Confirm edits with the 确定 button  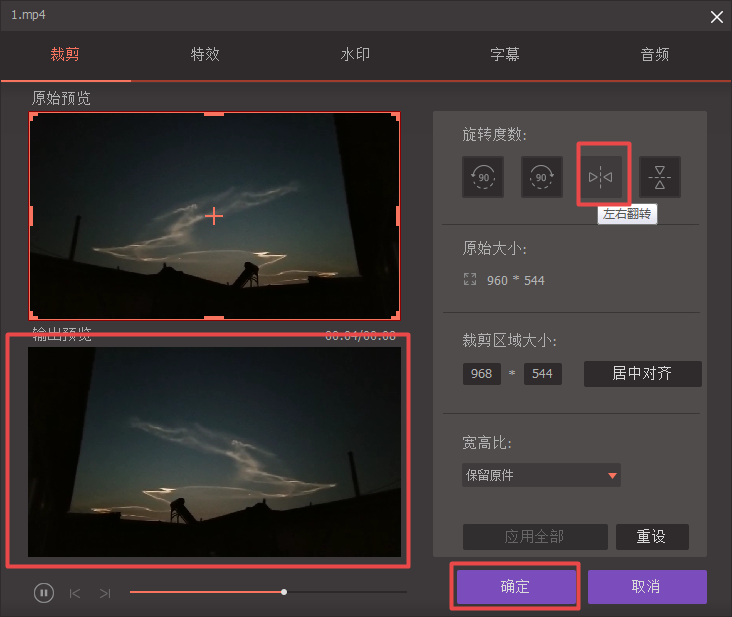516,587
